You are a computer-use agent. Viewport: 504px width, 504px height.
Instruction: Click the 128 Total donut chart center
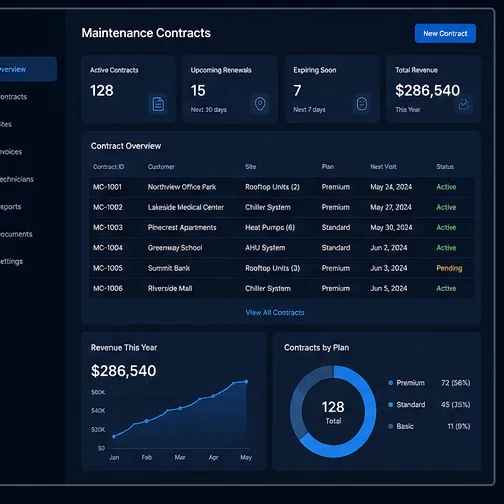coord(333,412)
